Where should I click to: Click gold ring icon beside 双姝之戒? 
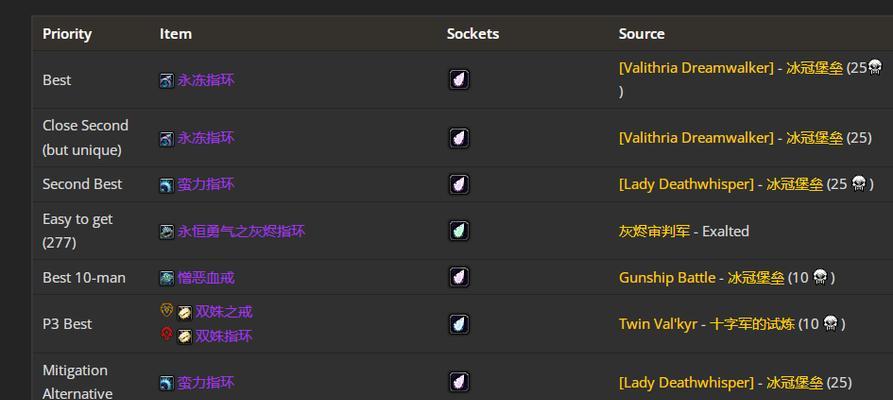coord(185,312)
